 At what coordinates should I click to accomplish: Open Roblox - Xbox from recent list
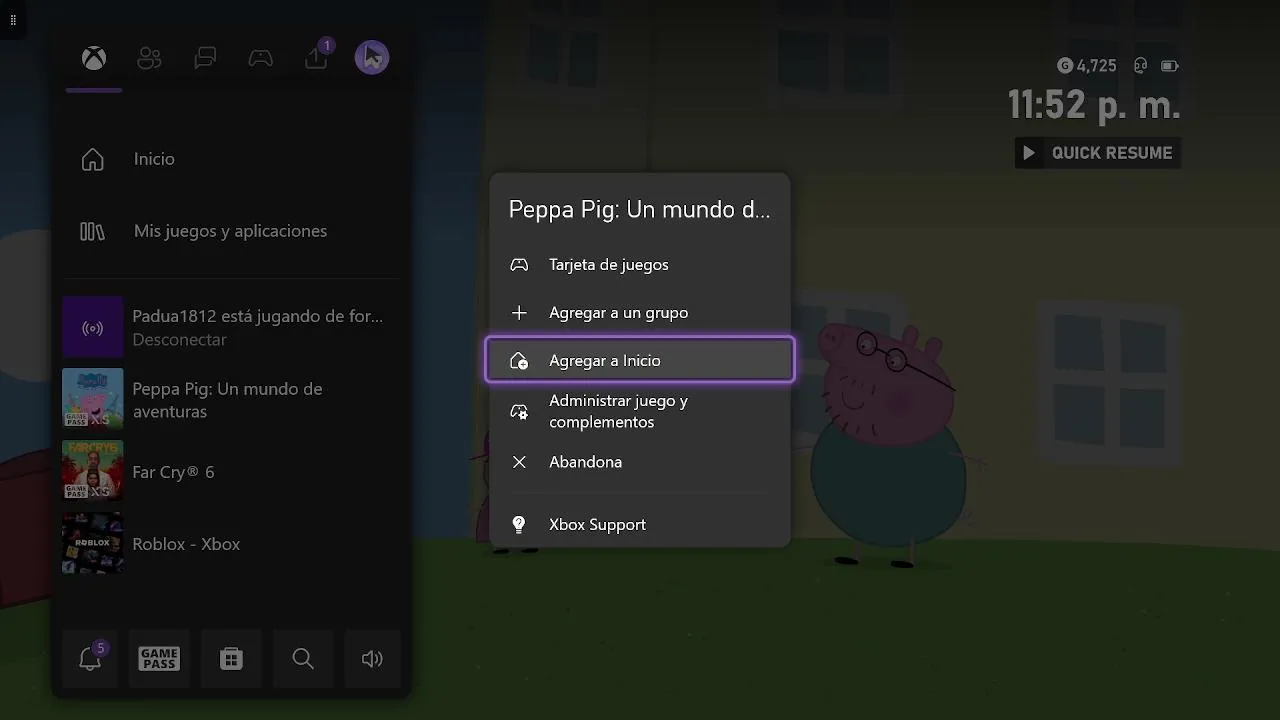(231, 544)
